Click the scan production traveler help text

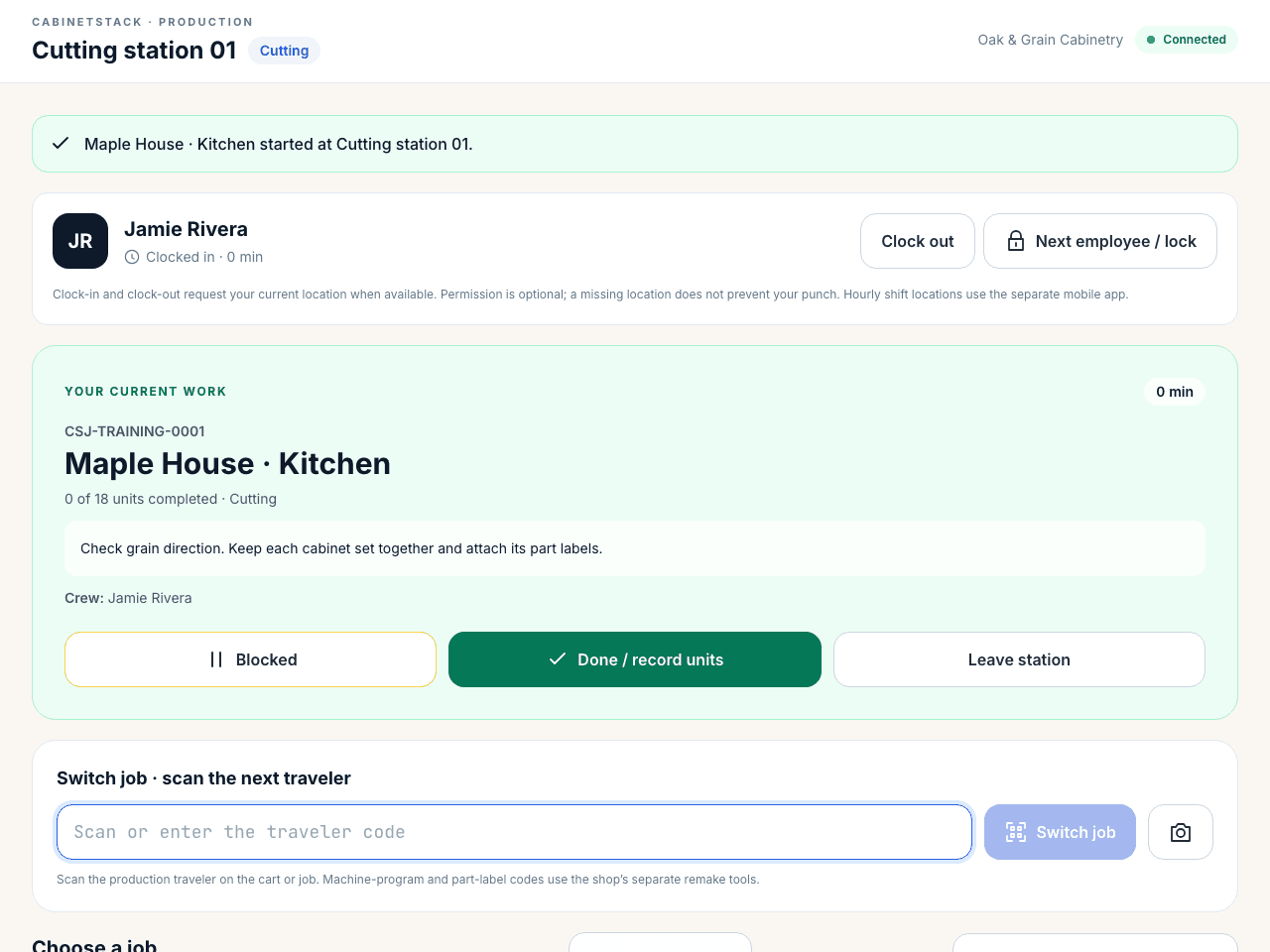tap(408, 880)
